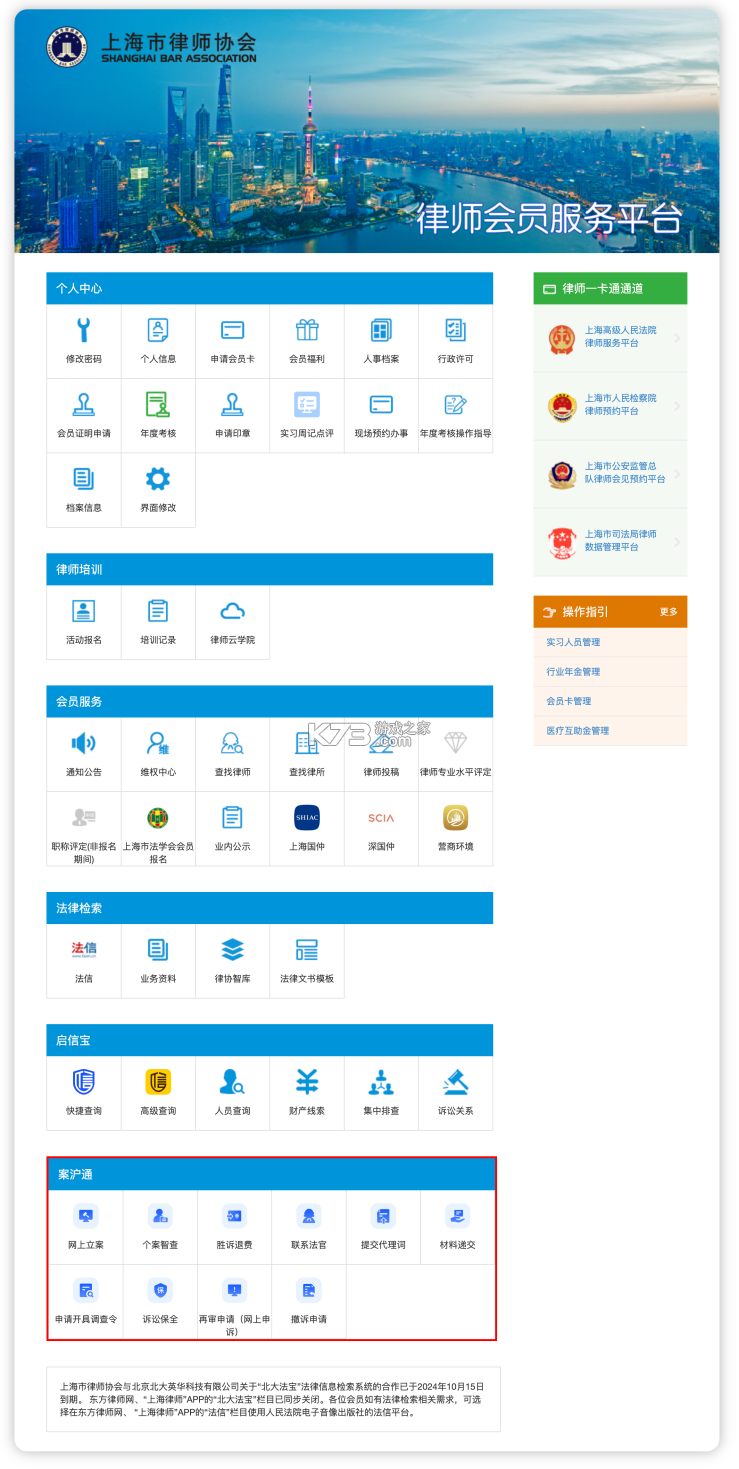
Task: Open 查找律师 search icon
Action: [x=232, y=743]
